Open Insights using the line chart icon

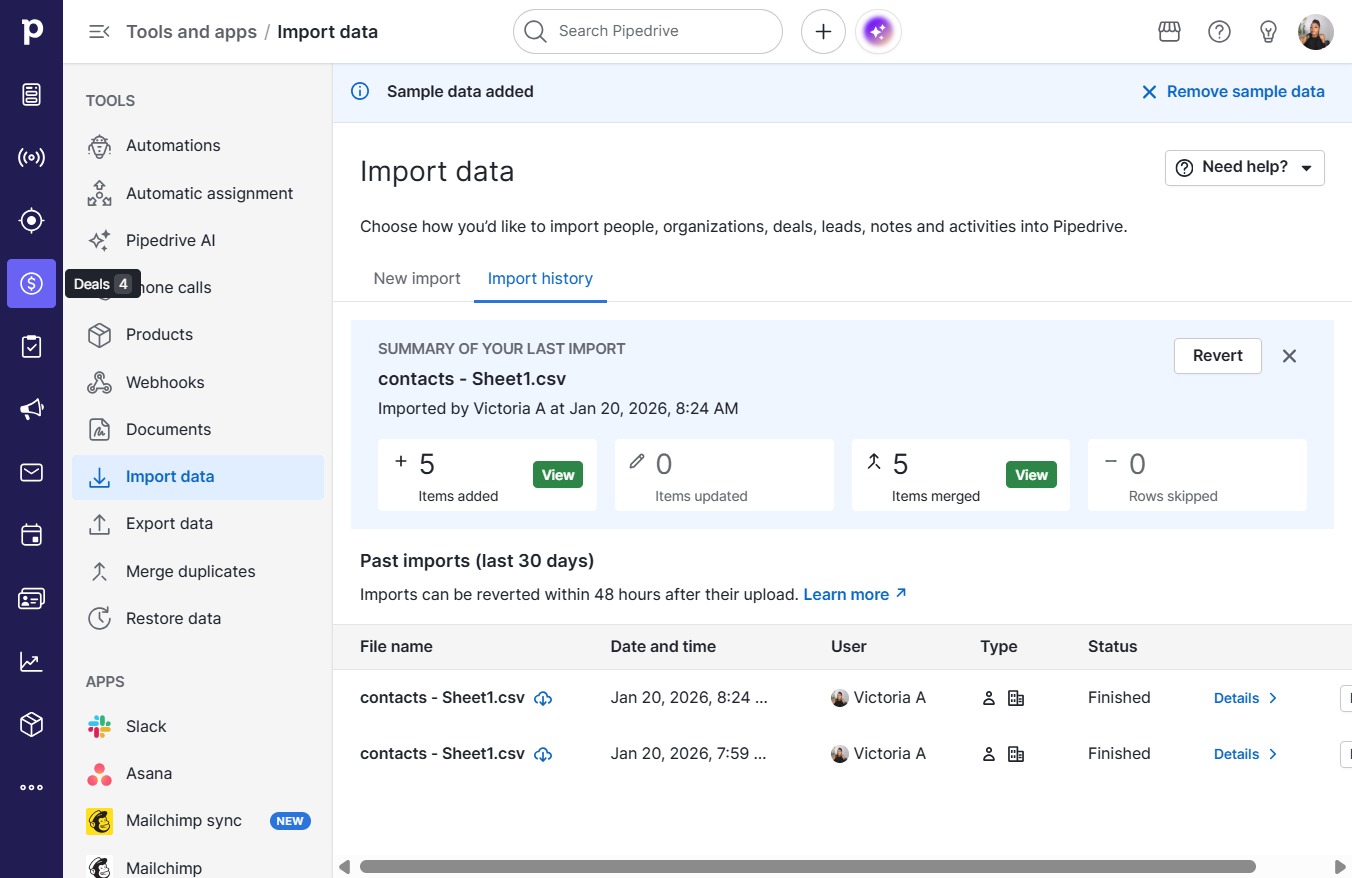click(31, 661)
